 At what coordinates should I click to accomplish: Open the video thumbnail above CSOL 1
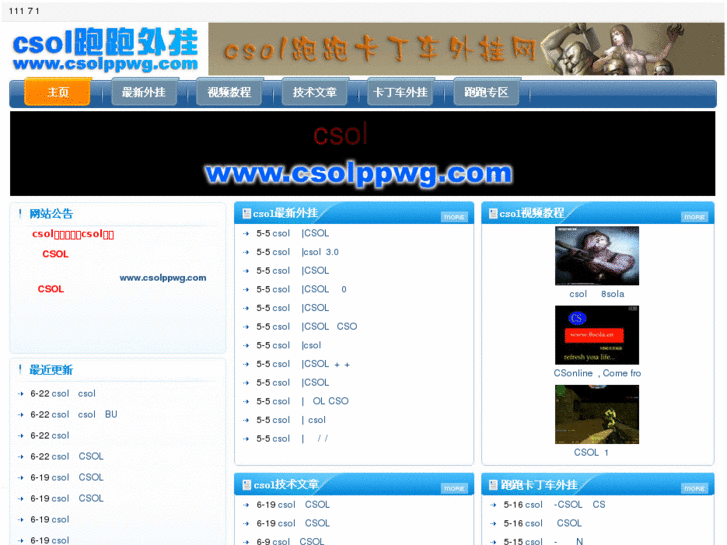click(597, 414)
